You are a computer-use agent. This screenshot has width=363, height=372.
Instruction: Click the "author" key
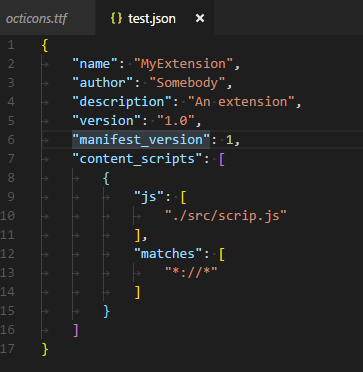point(103,83)
